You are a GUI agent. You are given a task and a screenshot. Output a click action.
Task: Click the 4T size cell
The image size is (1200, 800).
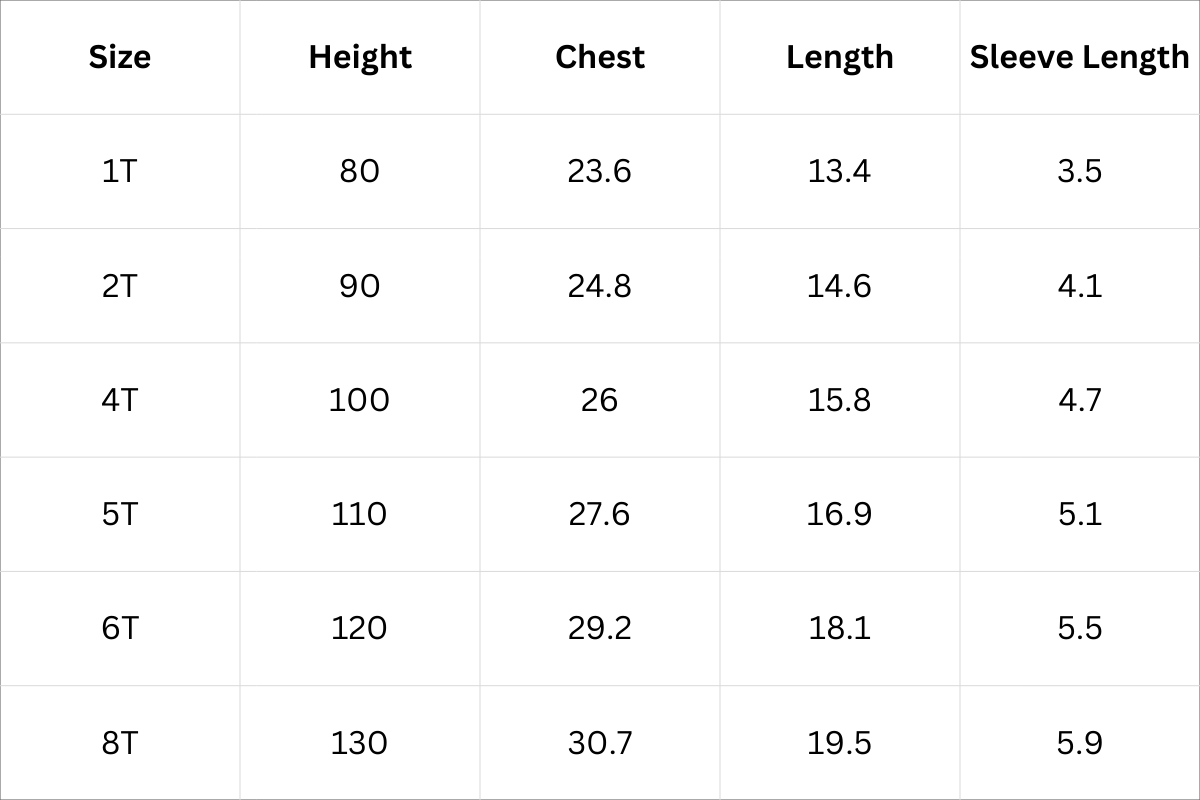[x=120, y=400]
